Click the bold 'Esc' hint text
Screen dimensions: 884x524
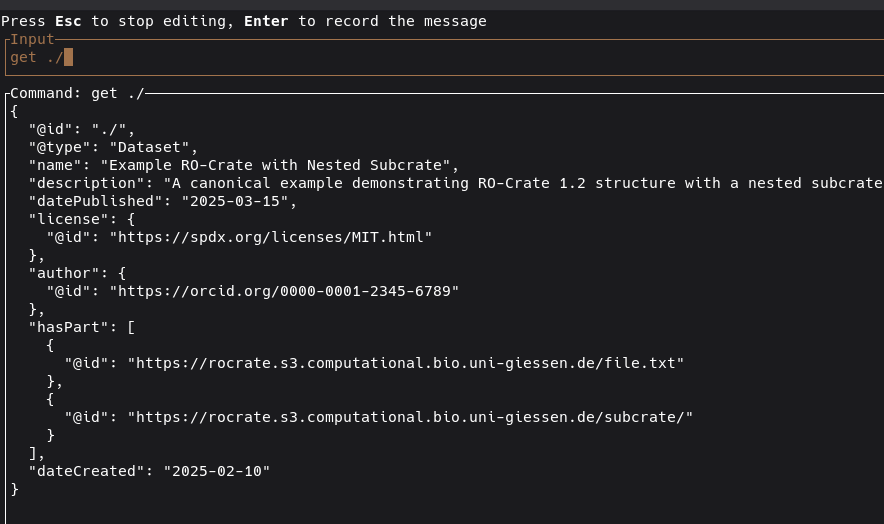(x=68, y=21)
